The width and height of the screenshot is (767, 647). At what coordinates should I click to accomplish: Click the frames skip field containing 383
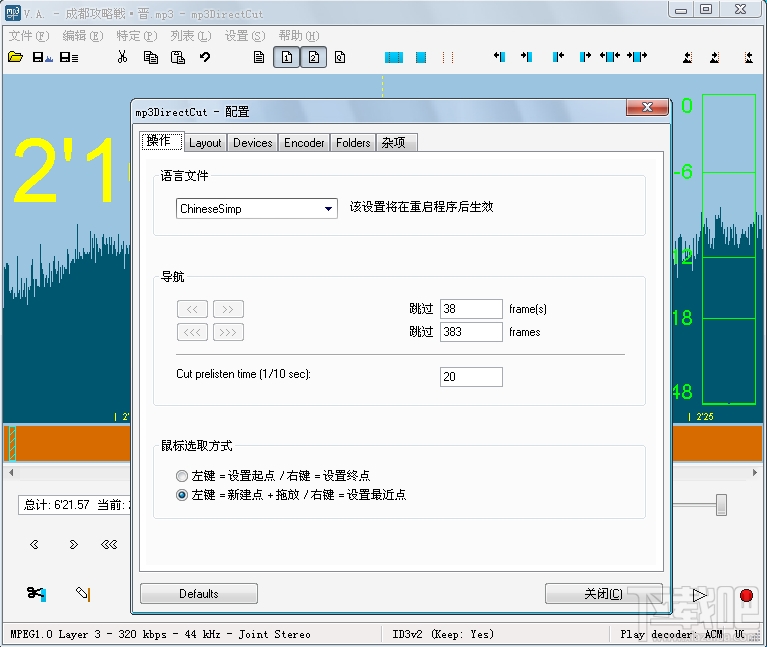click(471, 332)
